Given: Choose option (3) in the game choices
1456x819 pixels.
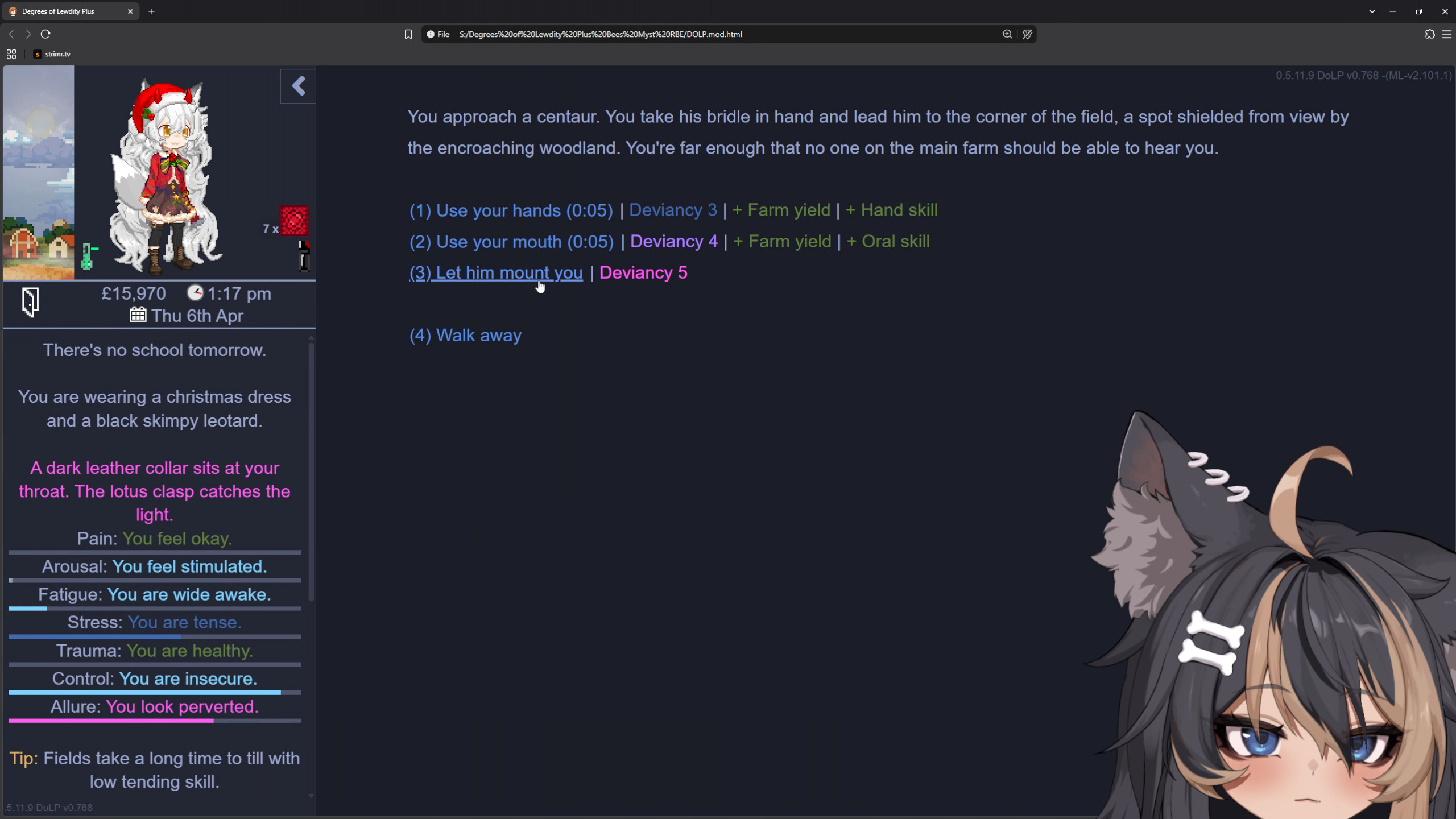Looking at the screenshot, I should (x=496, y=273).
